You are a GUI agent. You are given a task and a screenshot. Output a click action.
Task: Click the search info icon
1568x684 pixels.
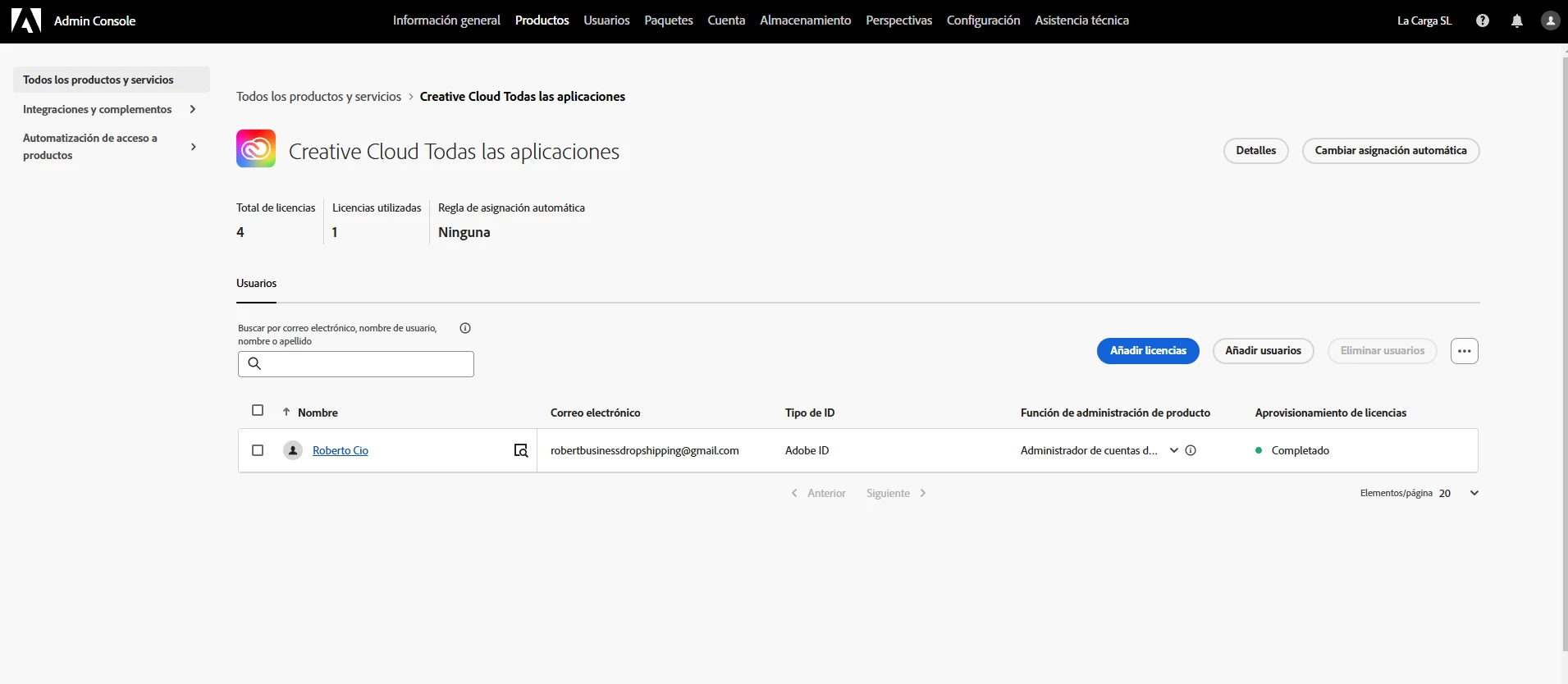point(465,328)
